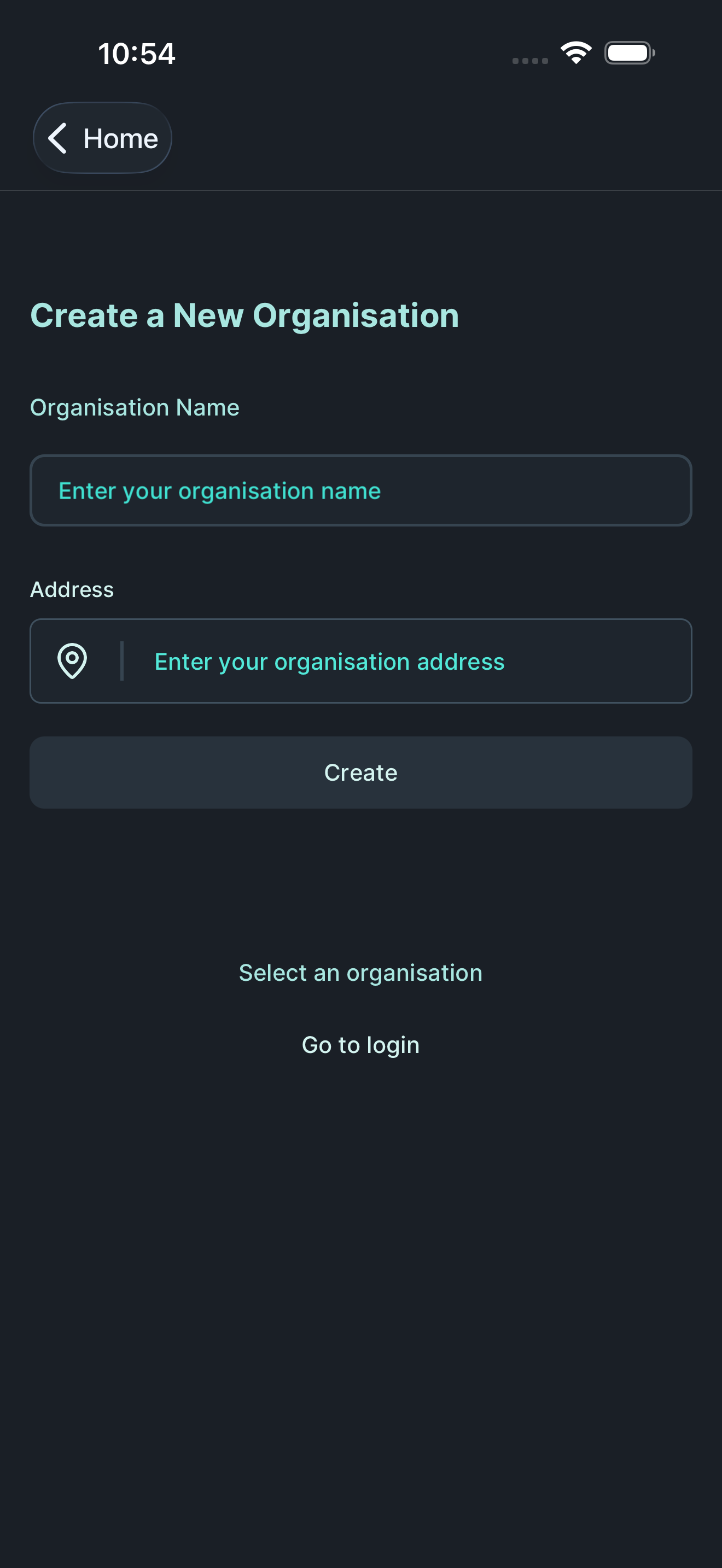Tap the Home navigation button
Image resolution: width=722 pixels, height=1568 pixels.
[x=102, y=138]
